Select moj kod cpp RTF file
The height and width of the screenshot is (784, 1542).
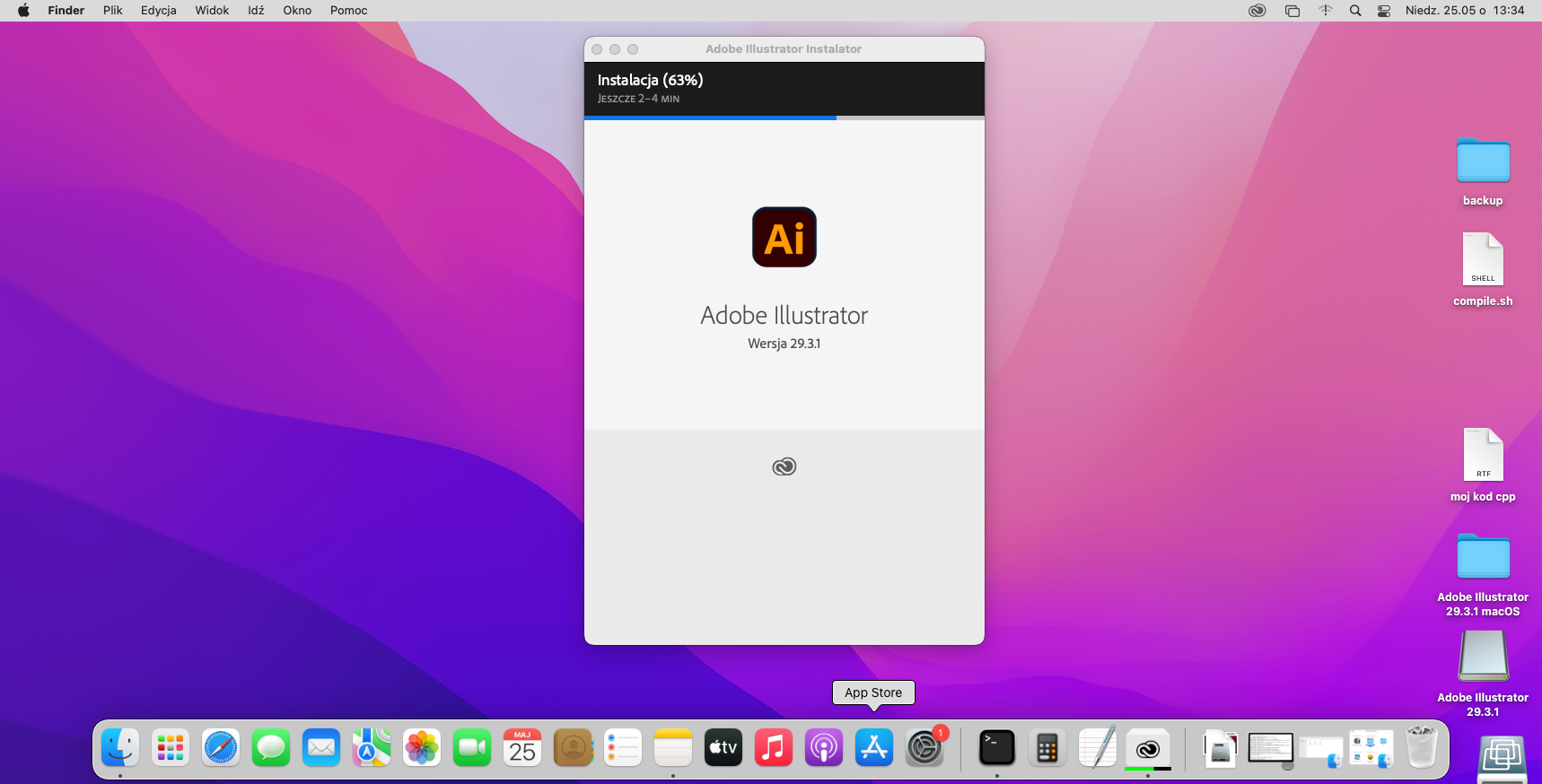(x=1483, y=455)
